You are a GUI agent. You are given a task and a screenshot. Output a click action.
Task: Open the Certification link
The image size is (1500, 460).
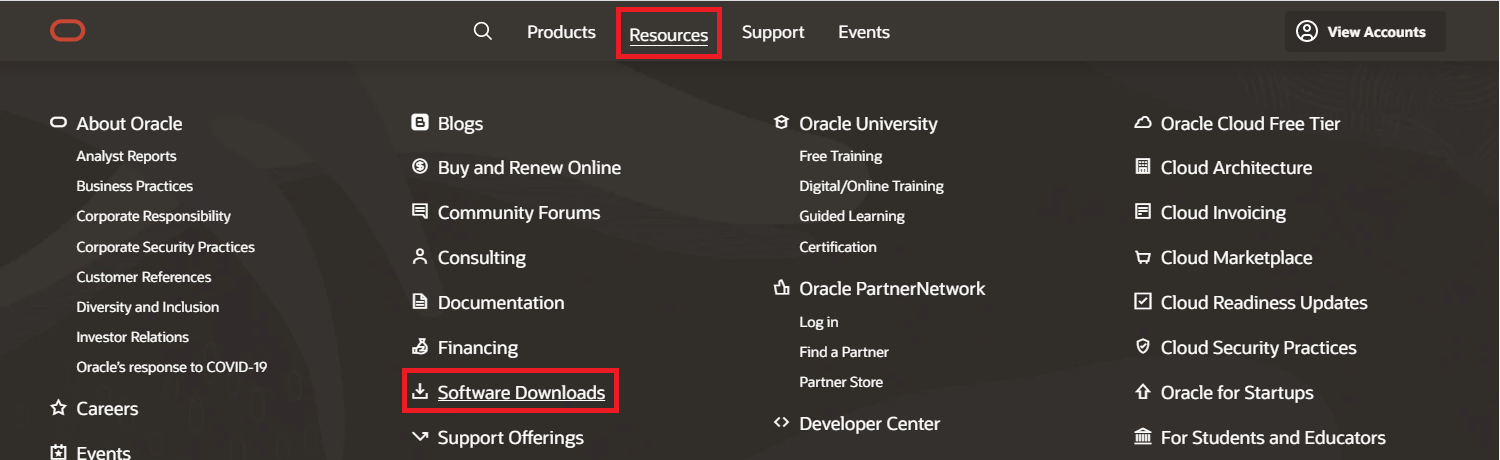[x=837, y=247]
